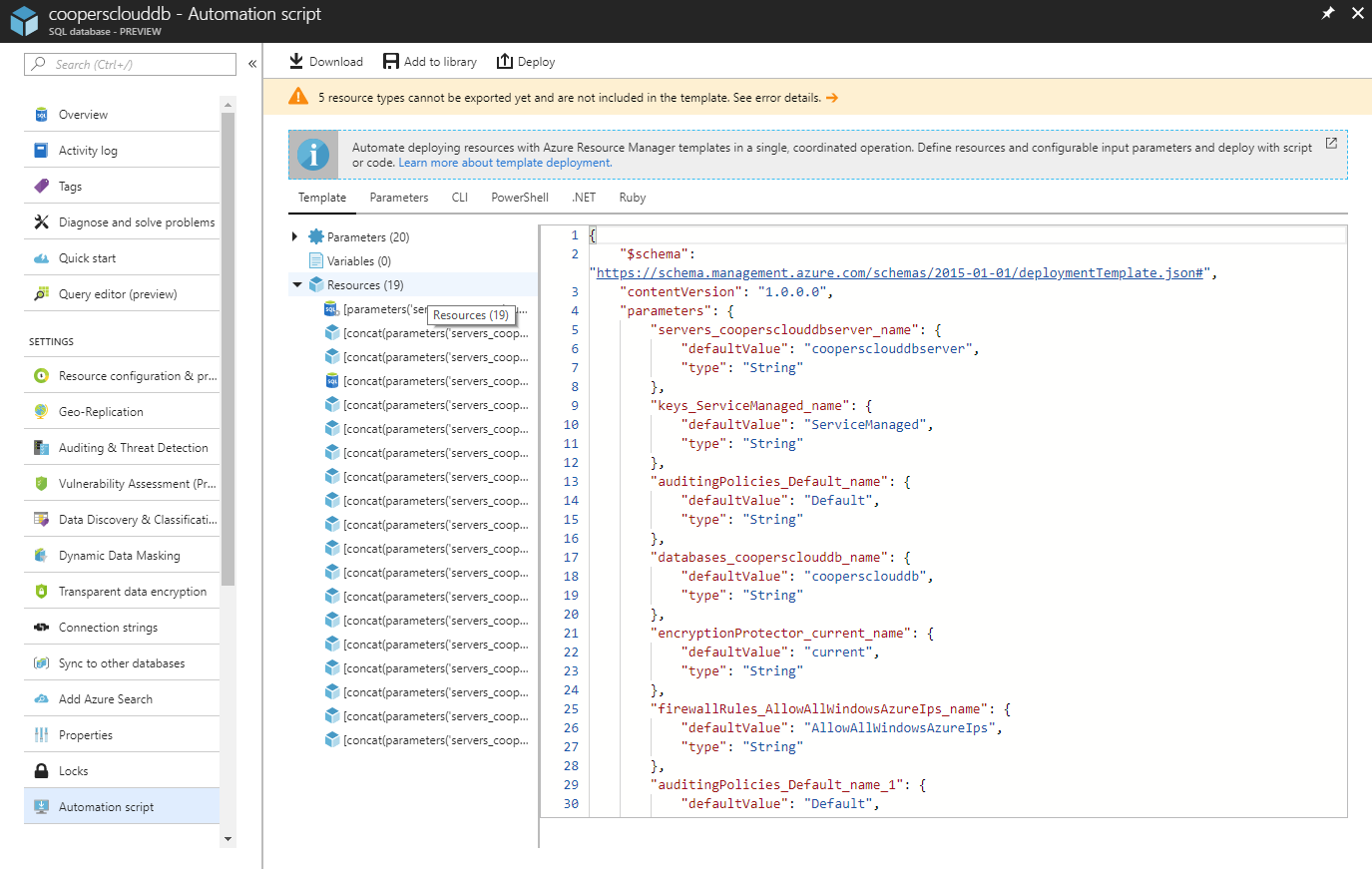Open the schema URL link in code
The image size is (1372, 869).
900,272
